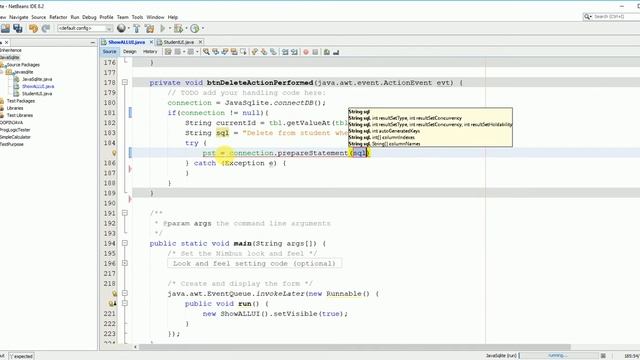Select the Libraries node in Projects tree

(x=15, y=108)
